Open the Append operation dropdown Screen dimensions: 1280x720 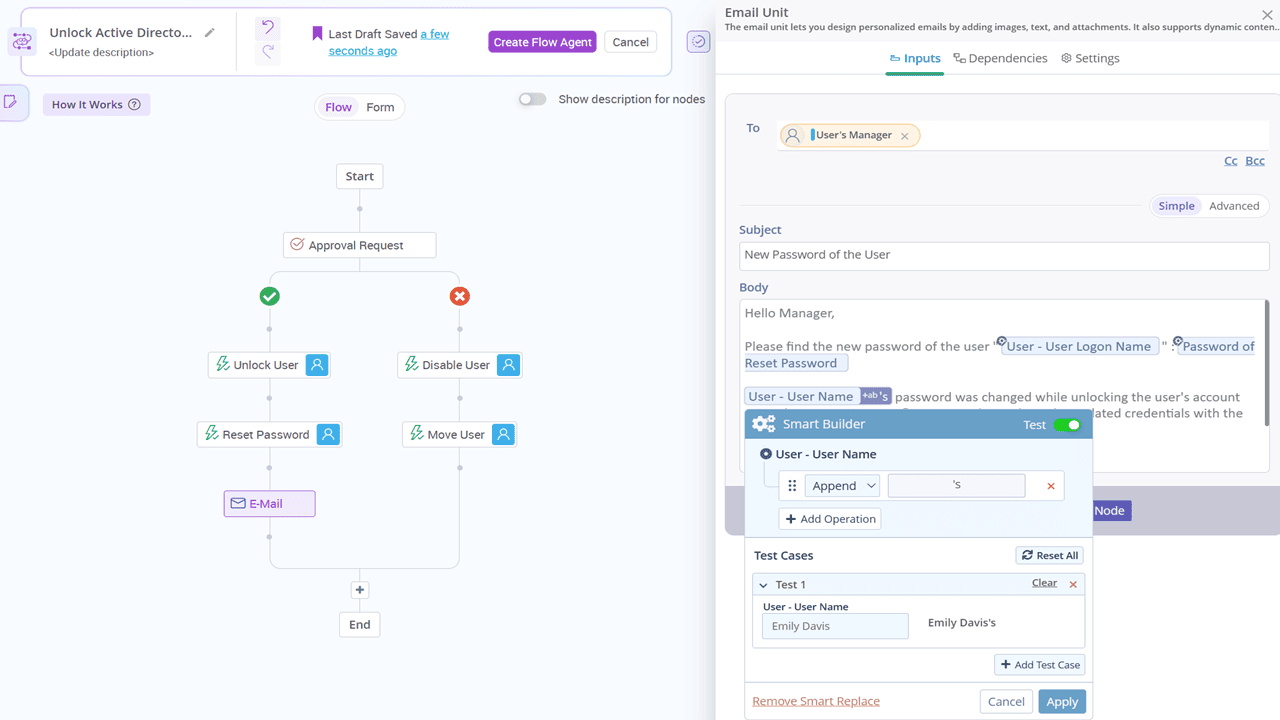tap(842, 485)
